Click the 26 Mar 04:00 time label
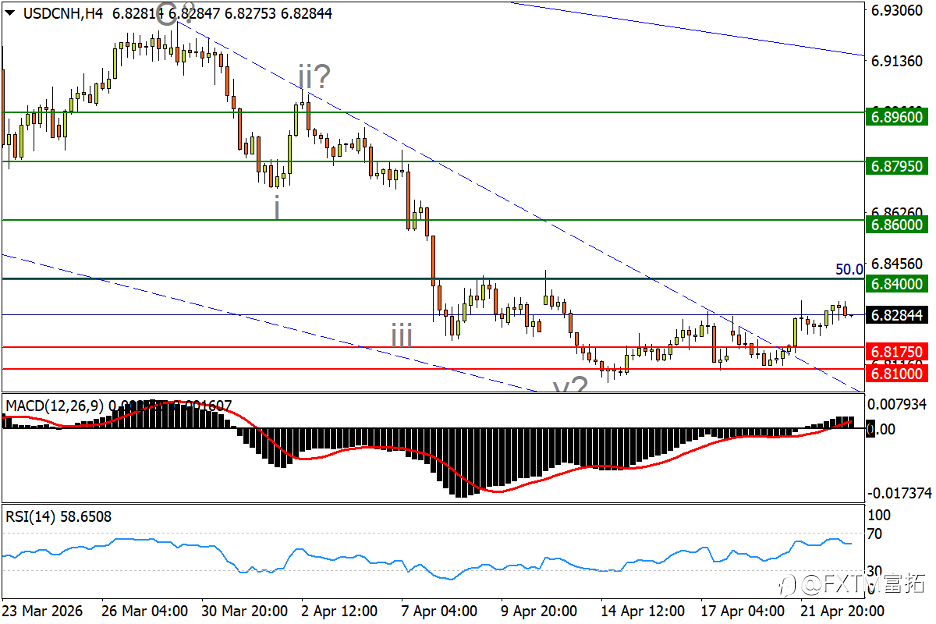936x624 pixels. [144, 611]
